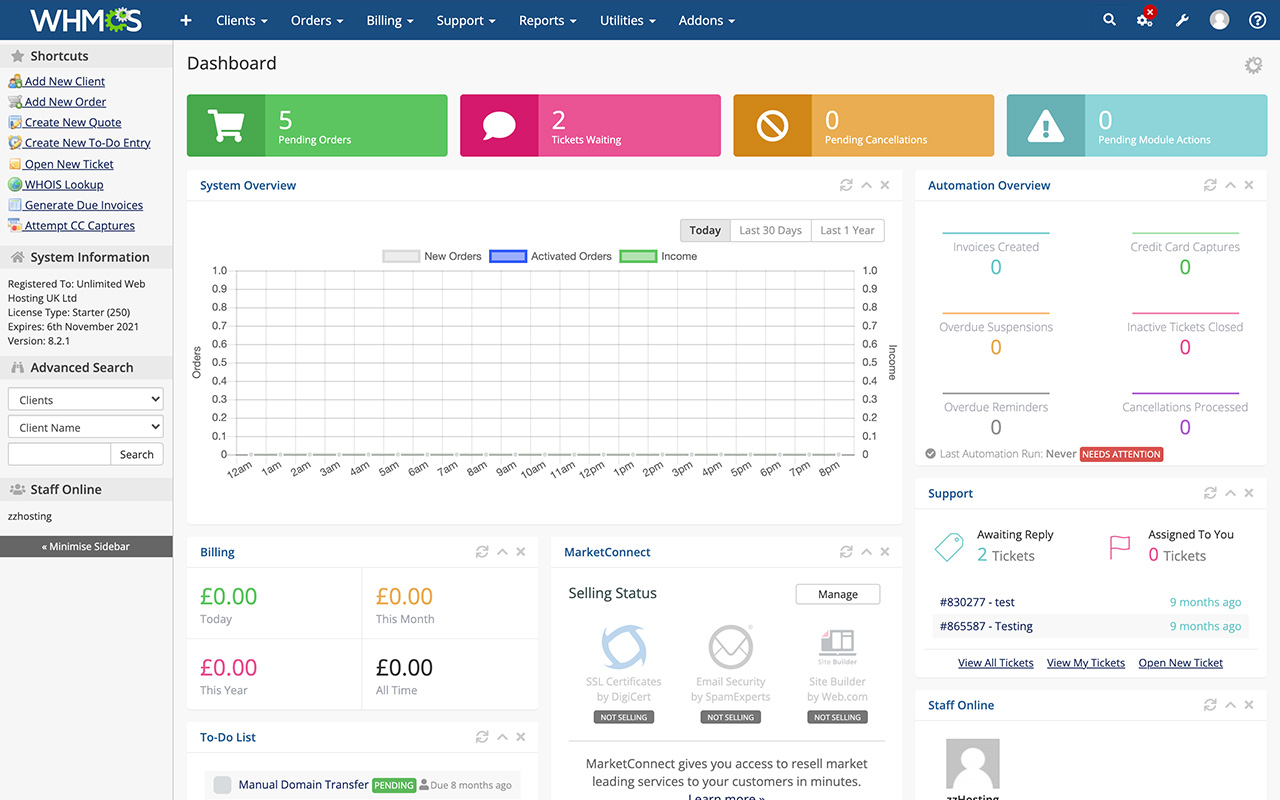Click the plus quick-add icon in the navbar
The height and width of the screenshot is (800, 1280).
(x=185, y=20)
